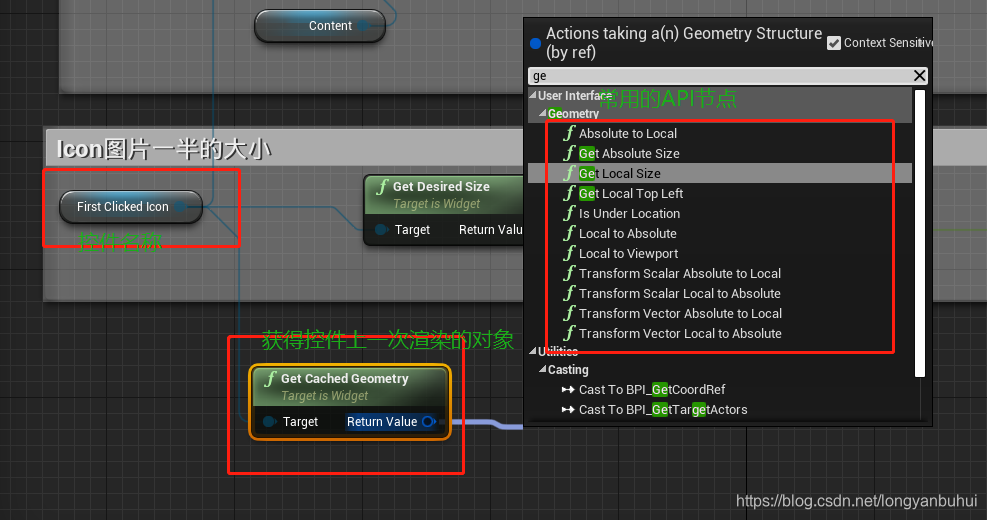This screenshot has width=987, height=520.
Task: Click the Icon comment box header
Action: pos(283,149)
